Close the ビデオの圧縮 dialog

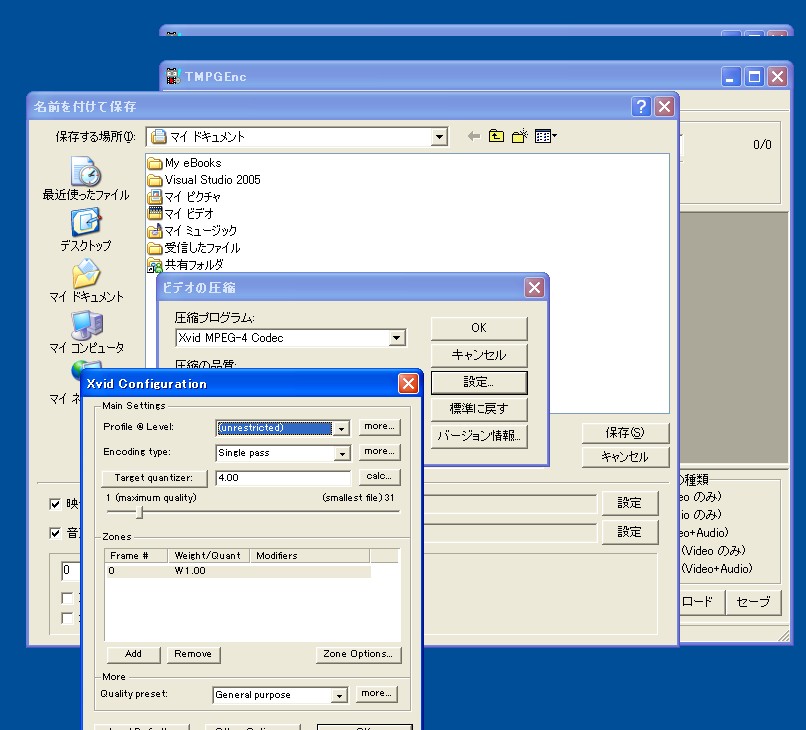pos(534,287)
